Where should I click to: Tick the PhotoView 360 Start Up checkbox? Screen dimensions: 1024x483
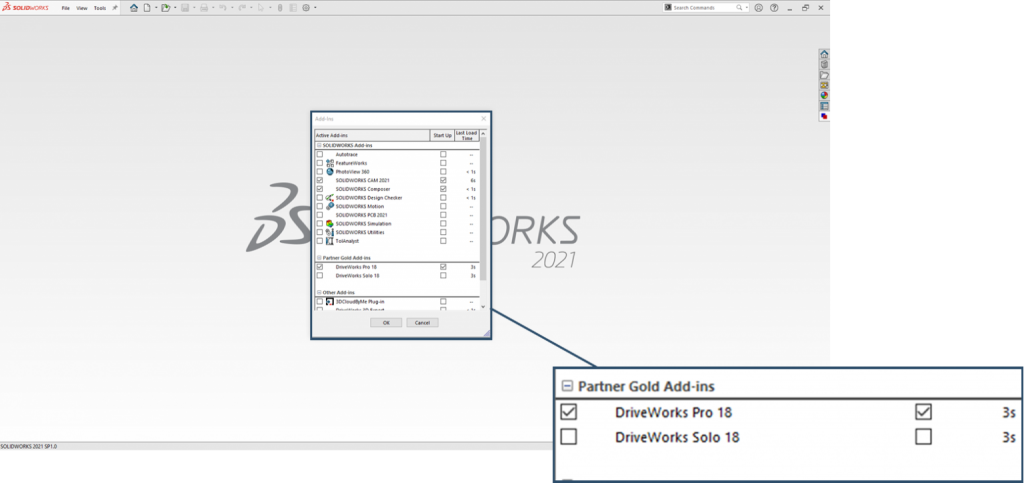(x=443, y=172)
